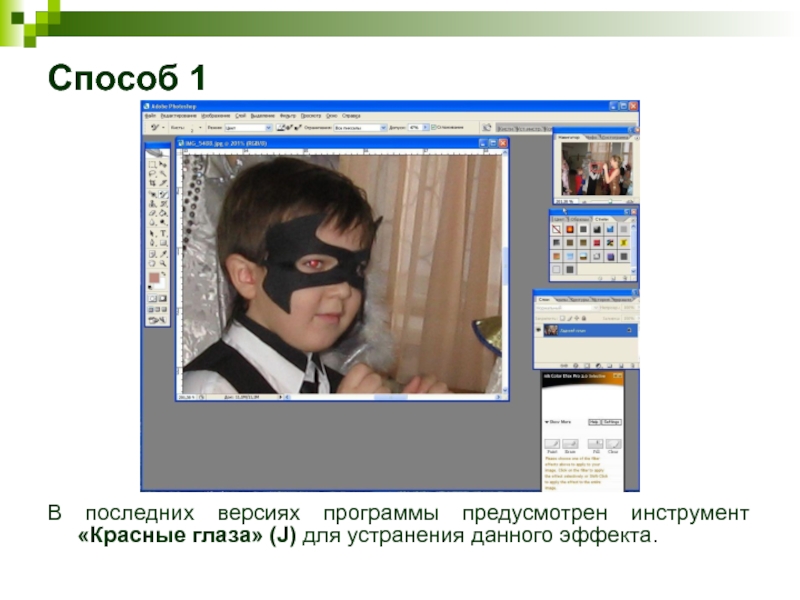Select the Magic Wand tool
Image resolution: width=800 pixels, height=600 pixels.
tap(163, 174)
